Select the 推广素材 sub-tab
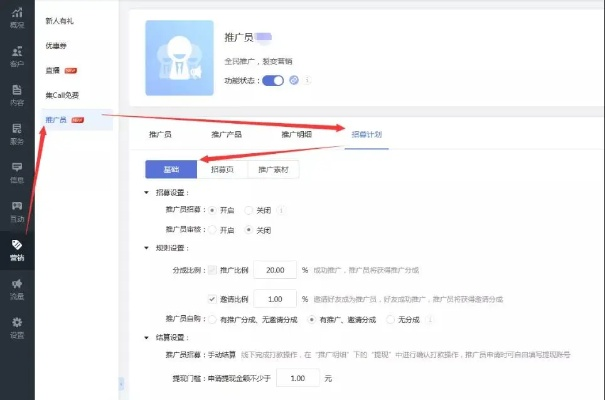Screen dimensions: 605x400 [x=273, y=169]
